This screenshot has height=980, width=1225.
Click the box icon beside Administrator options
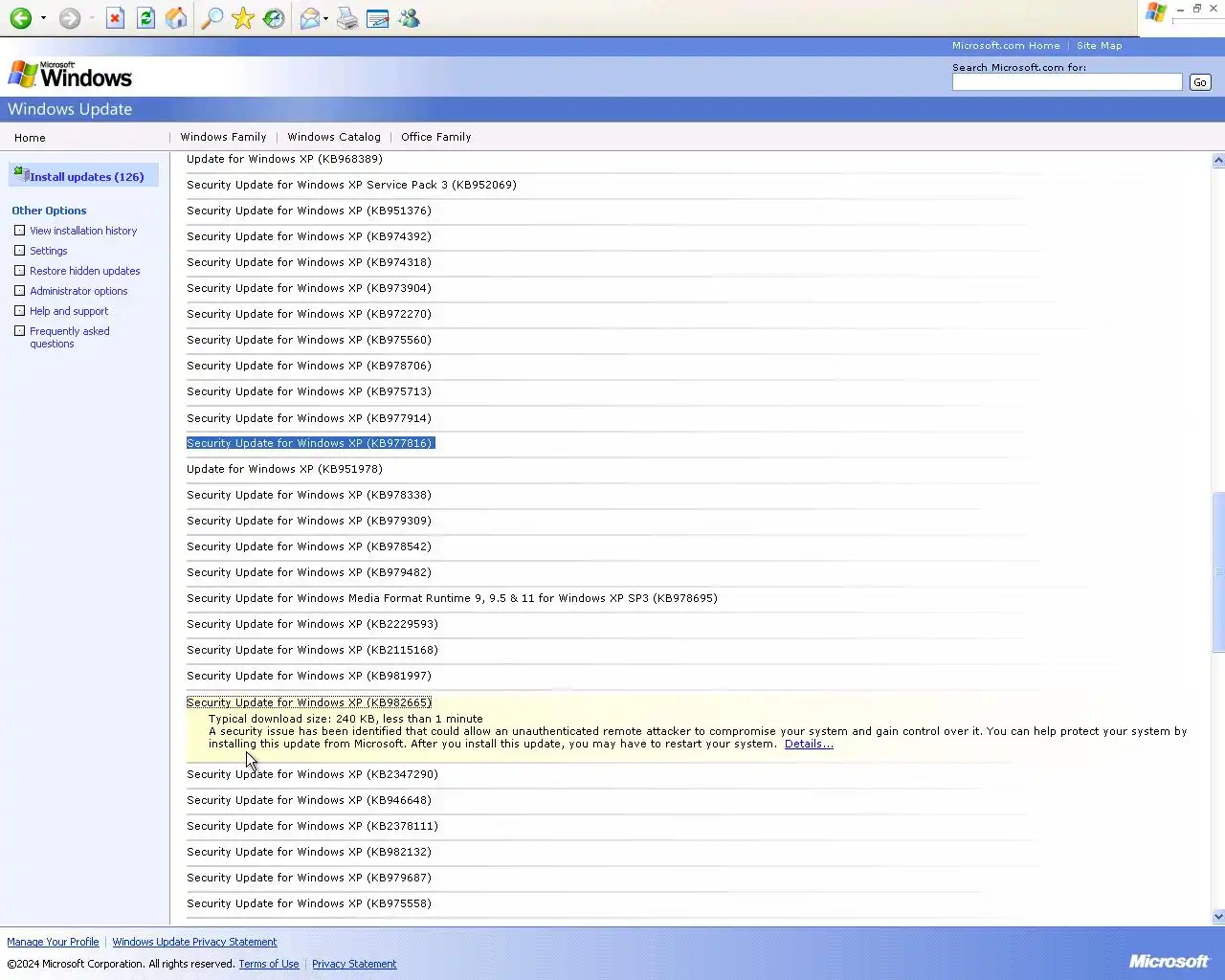pyautogui.click(x=19, y=291)
